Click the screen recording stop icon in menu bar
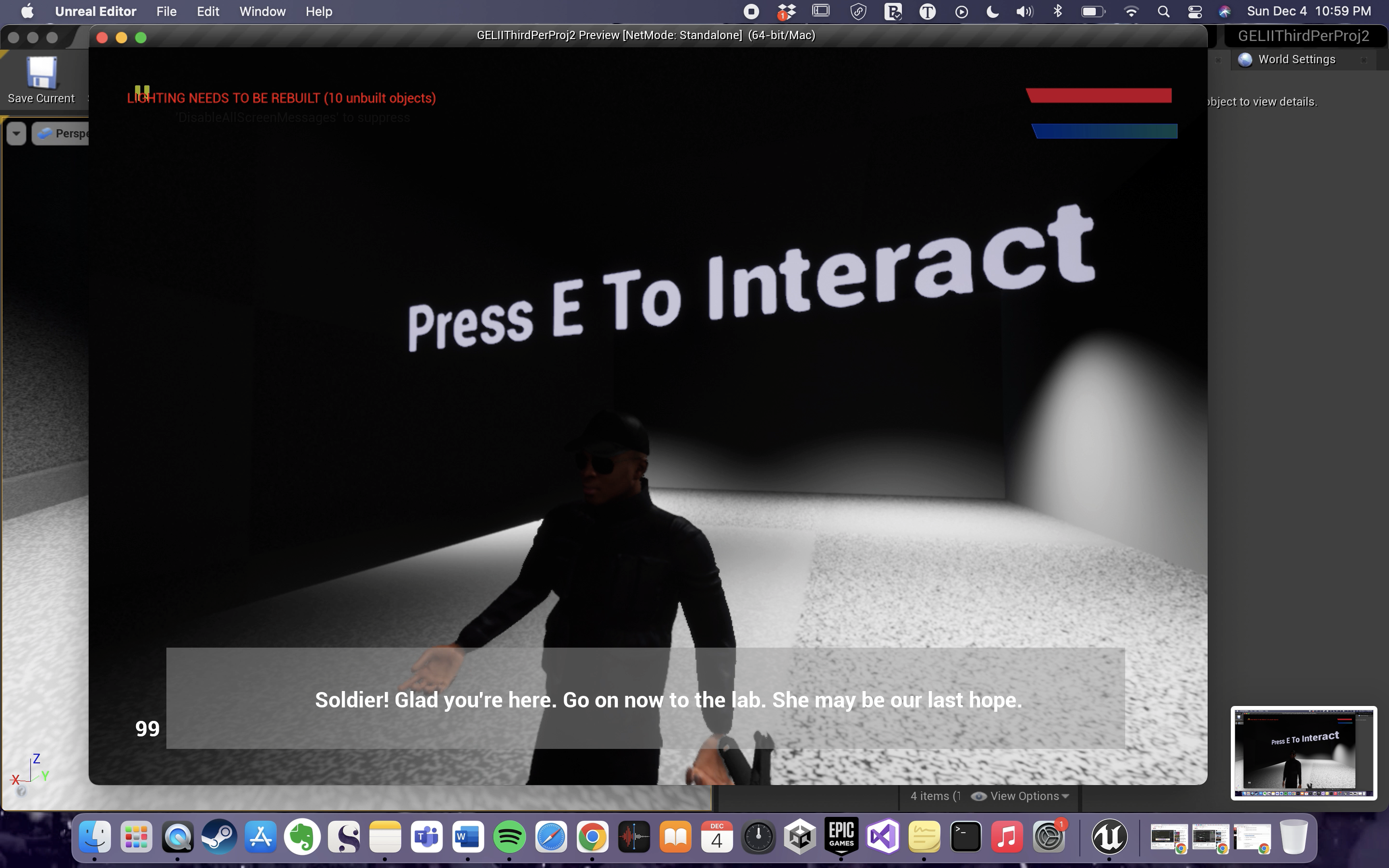 coord(751,12)
